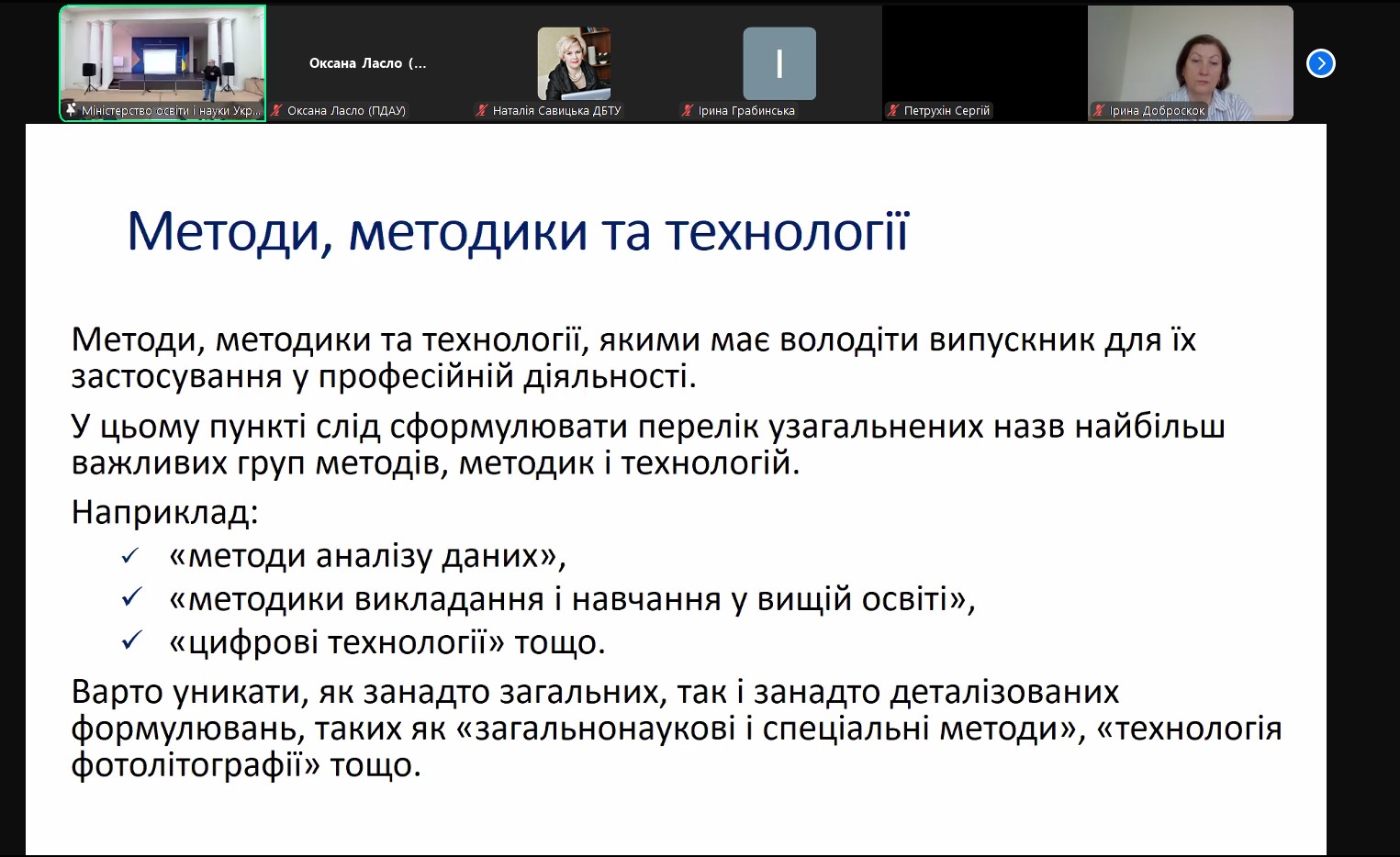This screenshot has height=857, width=1400.
Task: Click the Петрухін Сергій name label
Action: [946, 110]
